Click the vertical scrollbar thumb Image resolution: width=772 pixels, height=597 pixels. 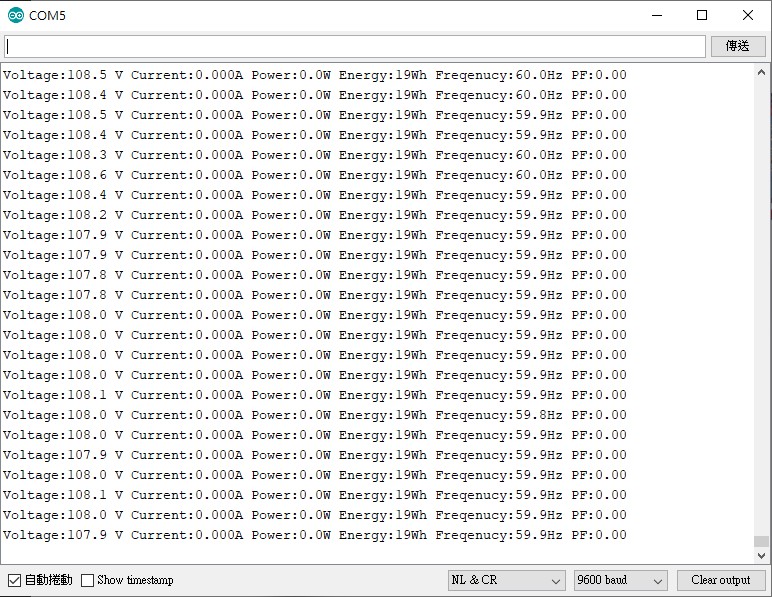click(x=762, y=542)
